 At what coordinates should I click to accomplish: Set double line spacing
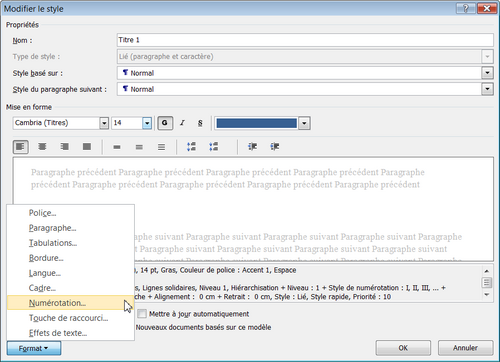[x=161, y=147]
